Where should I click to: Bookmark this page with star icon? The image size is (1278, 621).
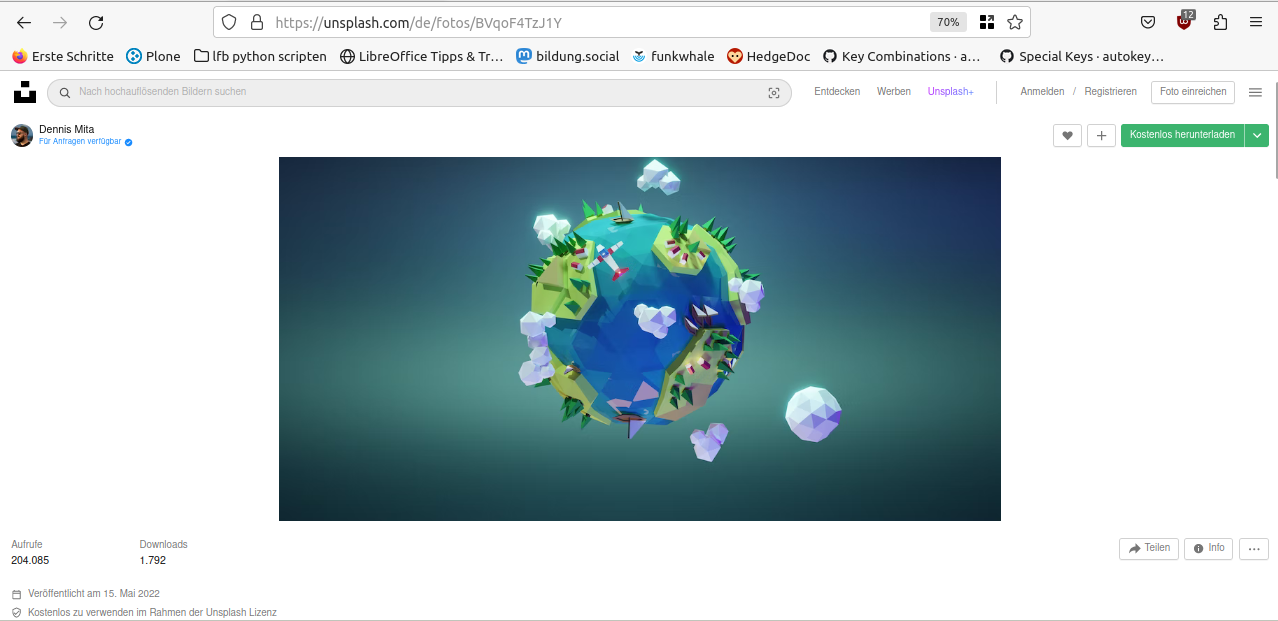point(1015,22)
